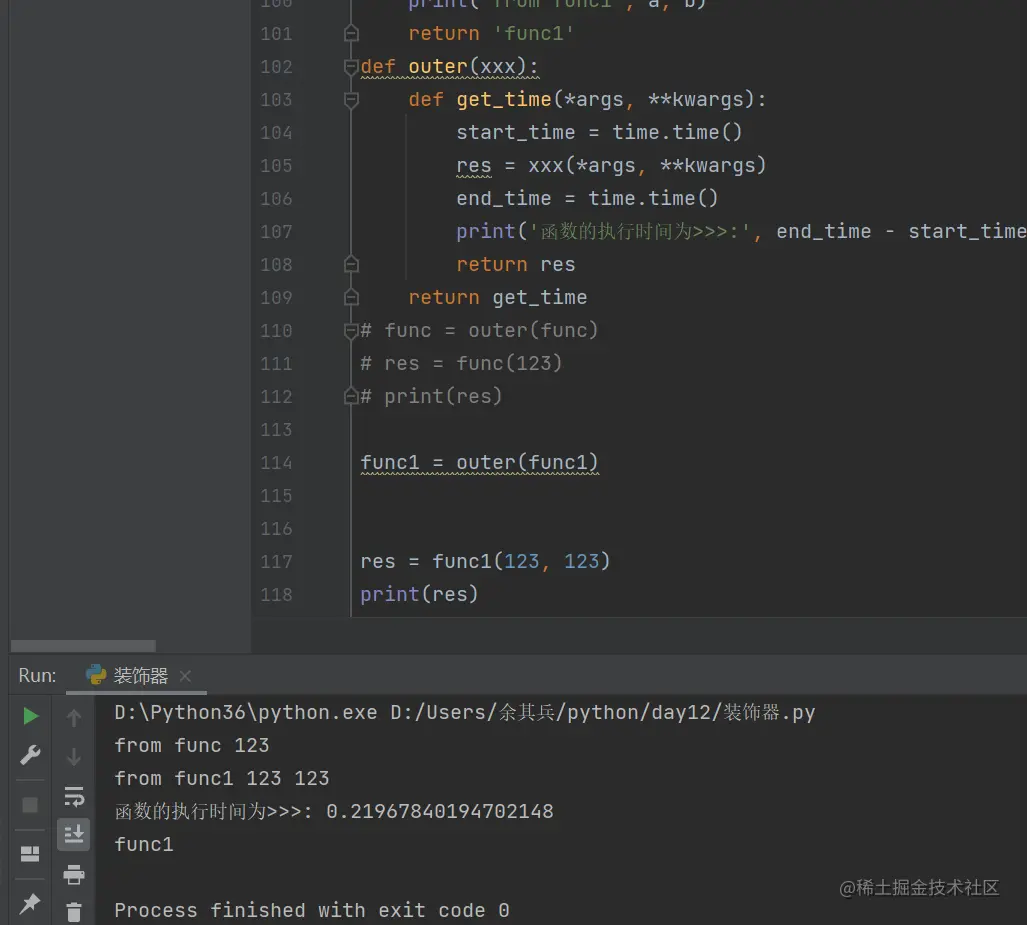Go down the stack trace with down arrow

pos(74,757)
